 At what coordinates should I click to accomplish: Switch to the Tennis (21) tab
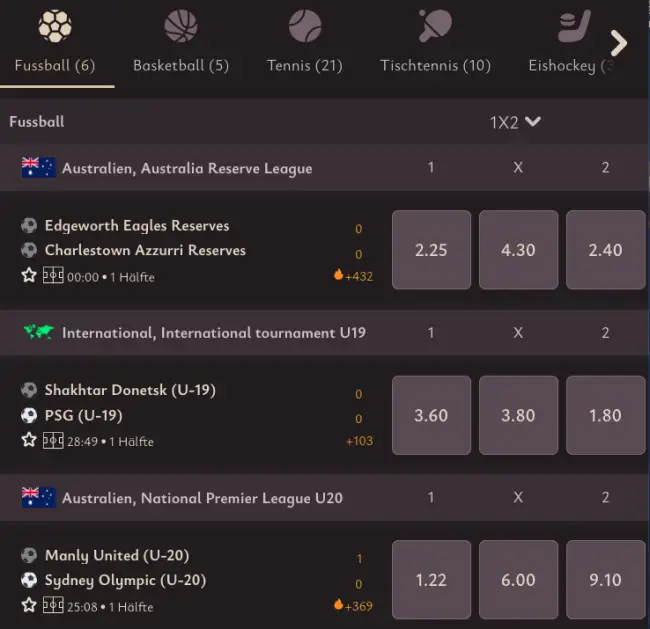click(x=305, y=66)
